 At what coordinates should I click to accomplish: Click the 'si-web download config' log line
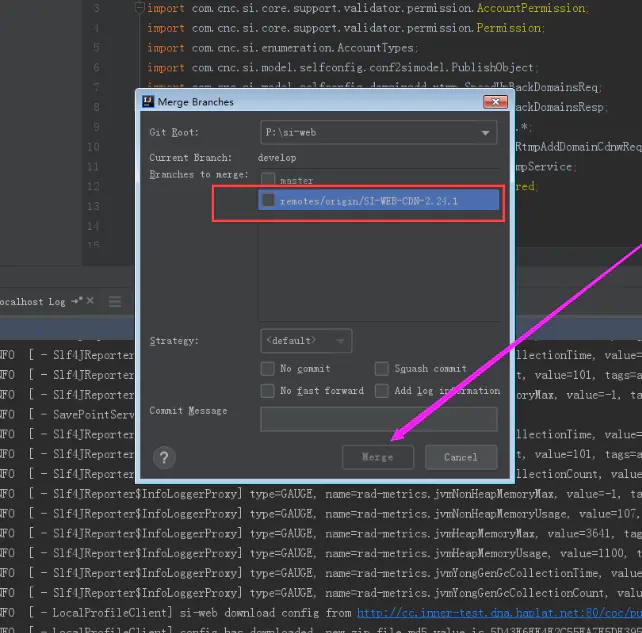click(x=321, y=613)
